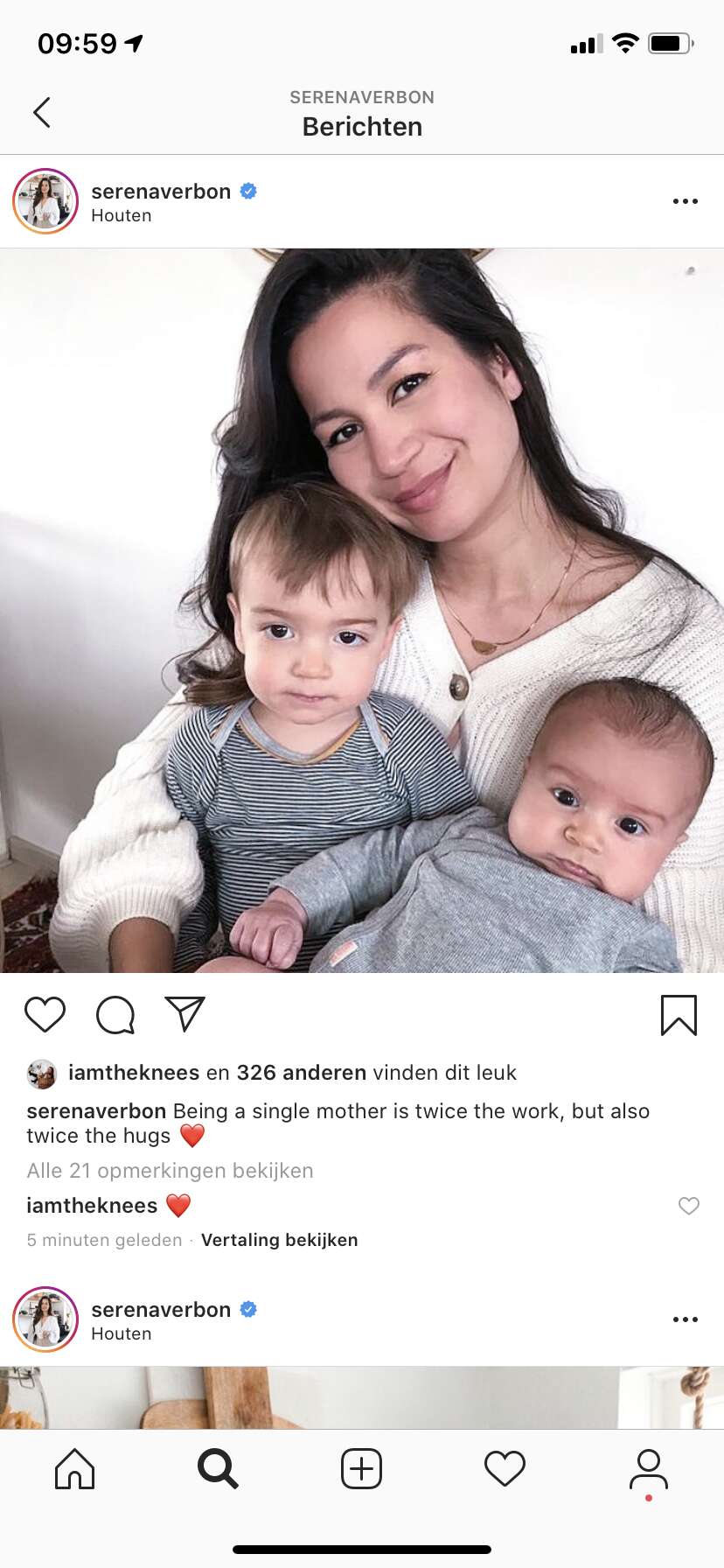Open the three-dot menu of the second post
The width and height of the screenshot is (724, 1568).
click(686, 1319)
